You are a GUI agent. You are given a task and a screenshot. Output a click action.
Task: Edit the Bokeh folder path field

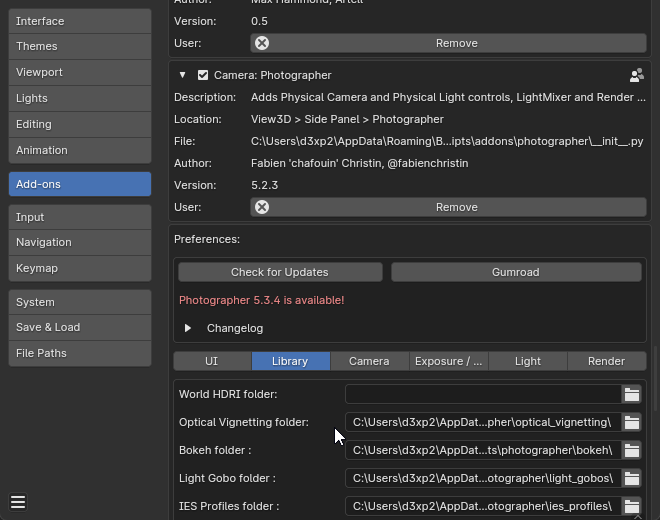click(483, 451)
